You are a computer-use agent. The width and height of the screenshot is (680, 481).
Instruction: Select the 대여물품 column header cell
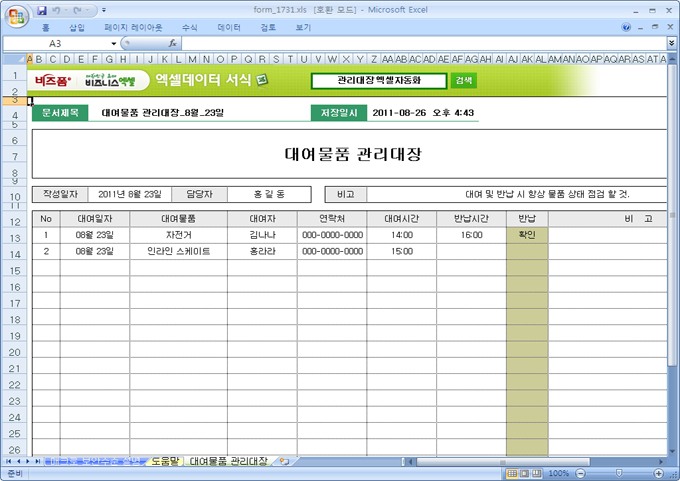coord(178,219)
